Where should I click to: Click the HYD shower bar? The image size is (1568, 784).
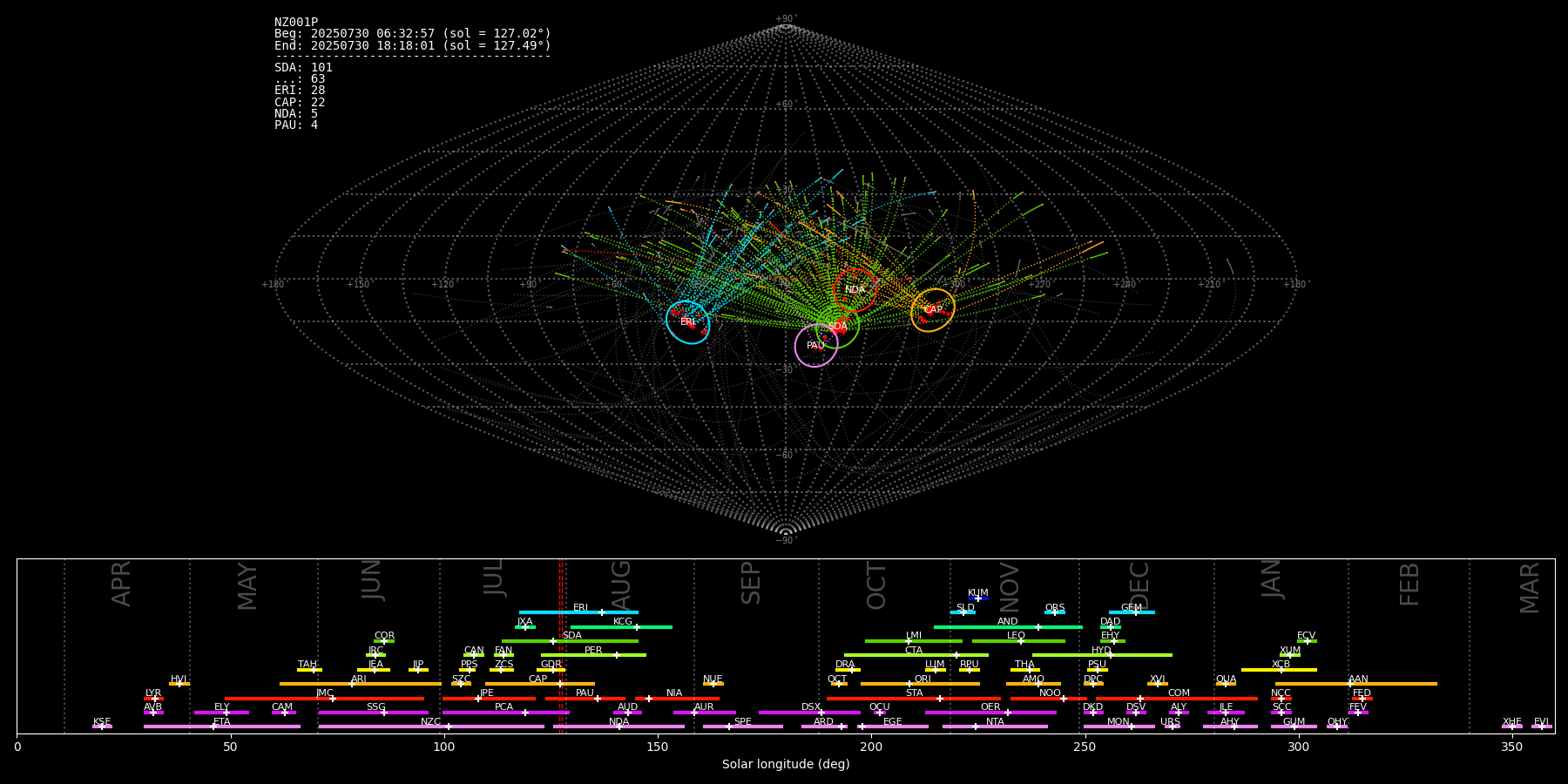tap(1102, 655)
